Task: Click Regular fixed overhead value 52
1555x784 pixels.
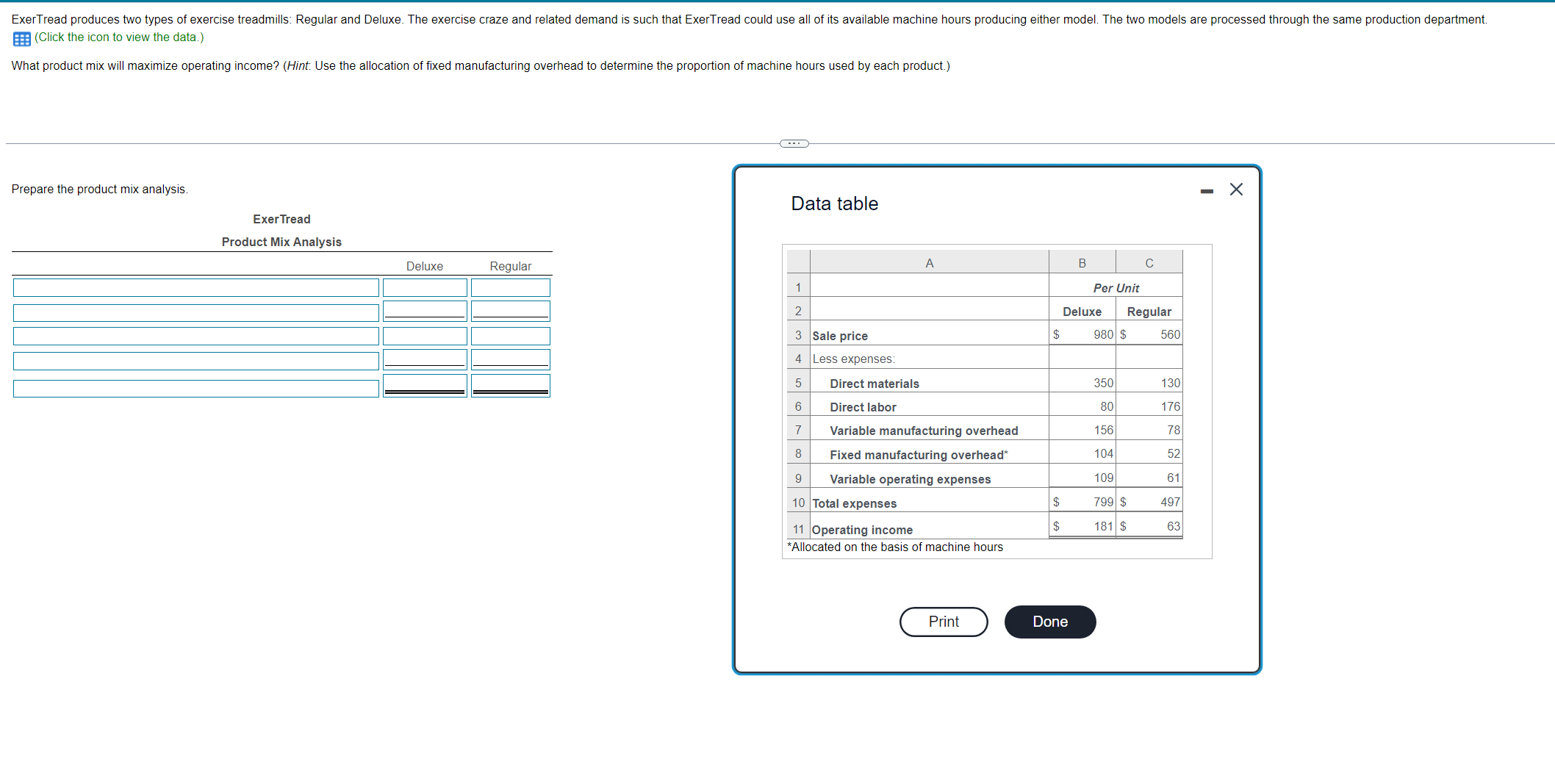Action: [1174, 453]
